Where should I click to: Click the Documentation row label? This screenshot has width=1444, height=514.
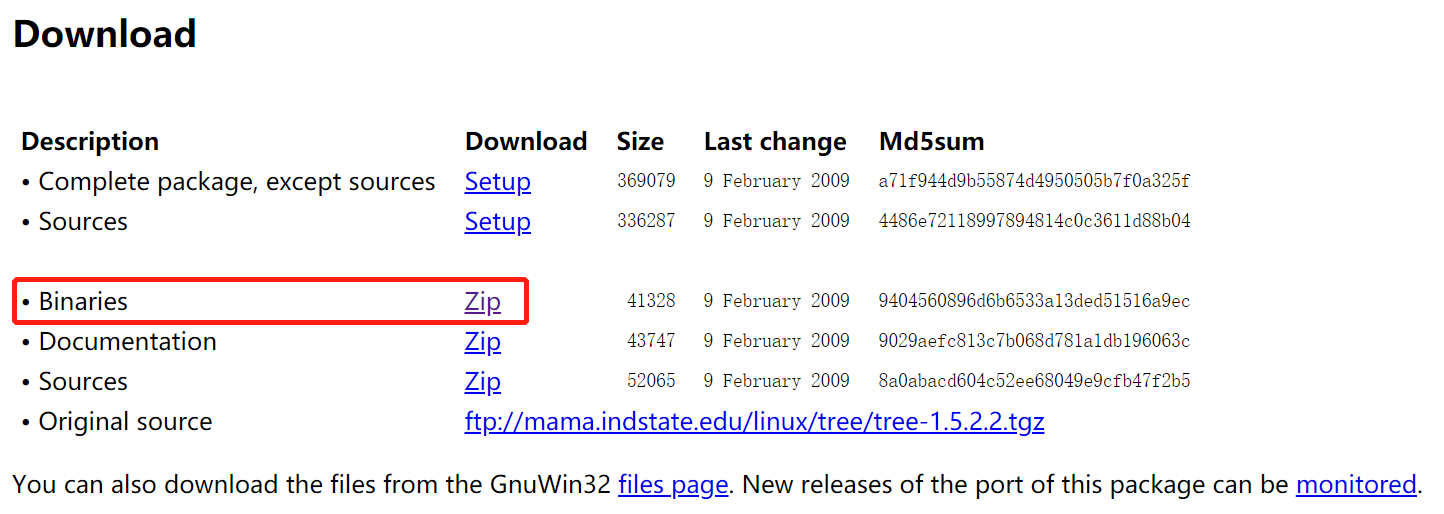coord(127,342)
